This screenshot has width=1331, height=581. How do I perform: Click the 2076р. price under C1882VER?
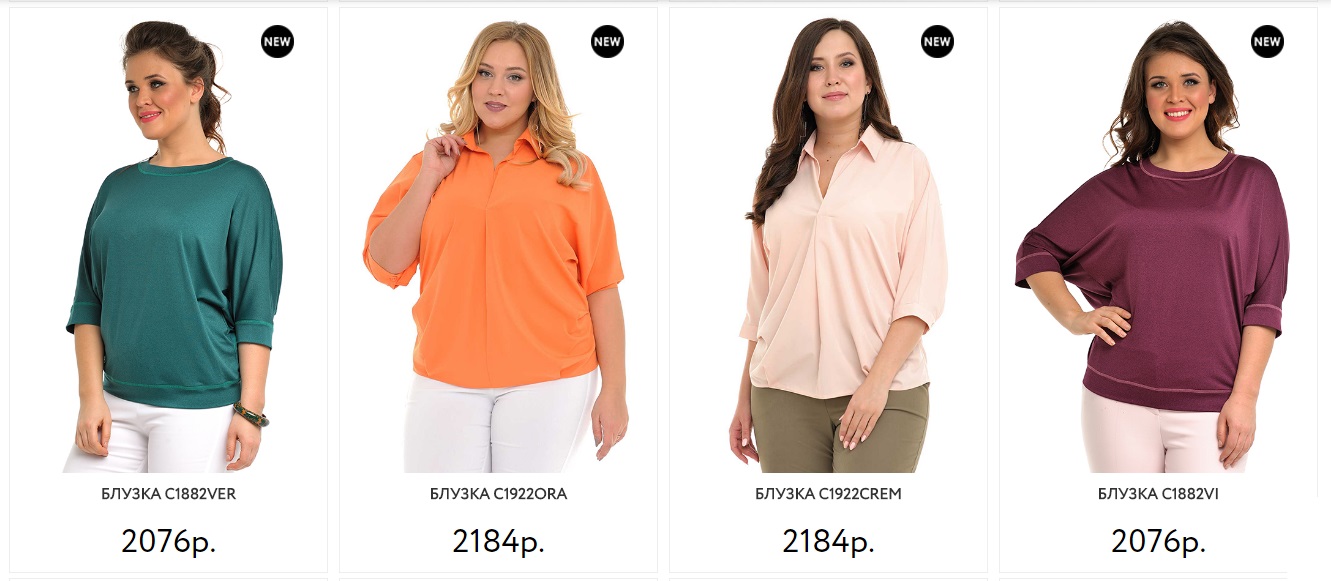(169, 541)
